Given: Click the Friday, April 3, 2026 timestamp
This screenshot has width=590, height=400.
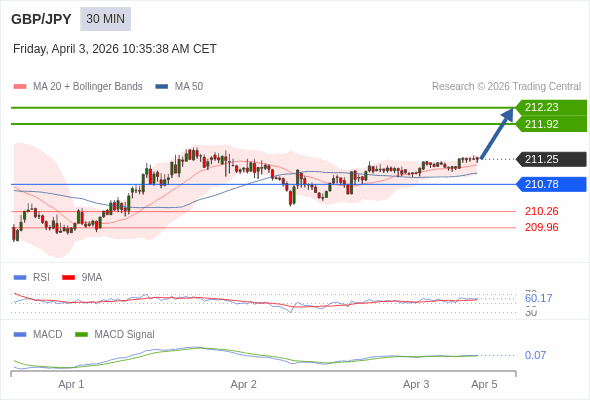Looking at the screenshot, I should point(115,49).
